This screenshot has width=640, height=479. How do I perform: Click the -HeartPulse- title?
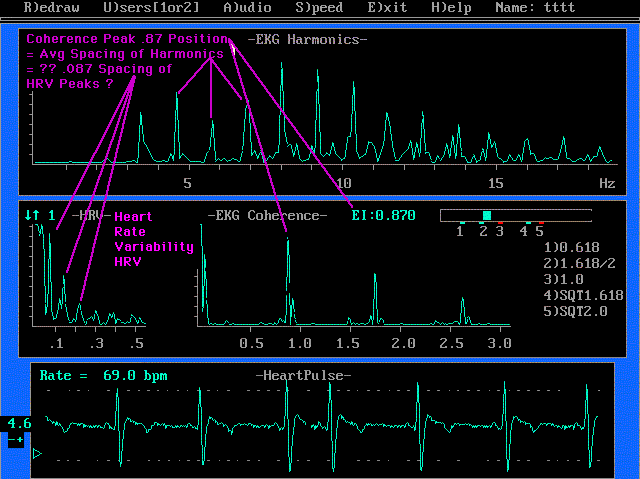[303, 375]
